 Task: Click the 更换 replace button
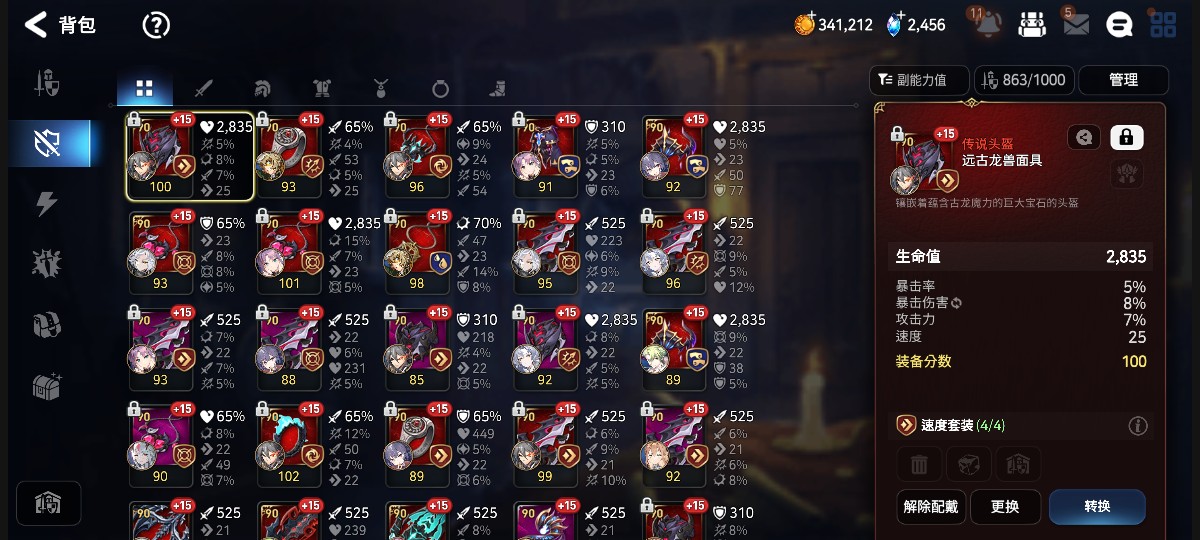pyautogui.click(x=1005, y=506)
